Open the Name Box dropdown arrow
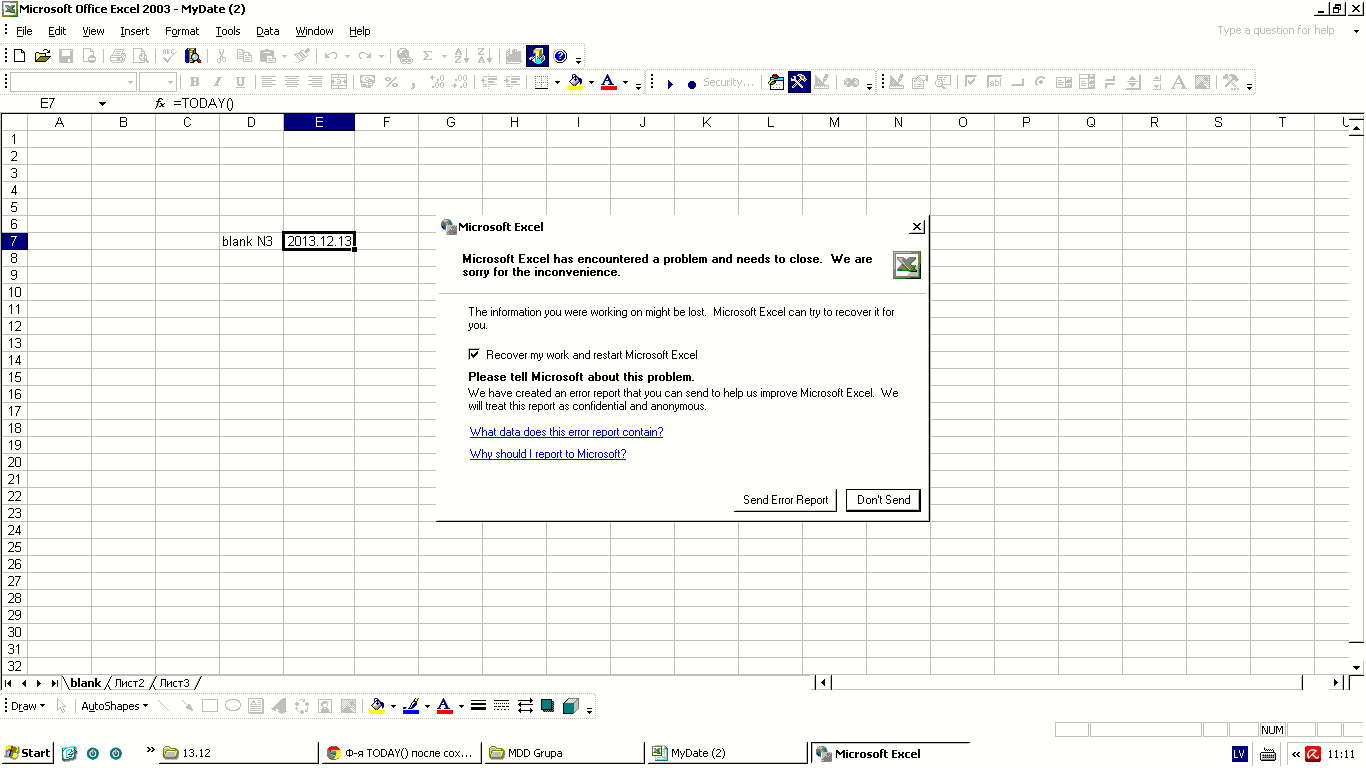The image size is (1366, 768). 102,104
